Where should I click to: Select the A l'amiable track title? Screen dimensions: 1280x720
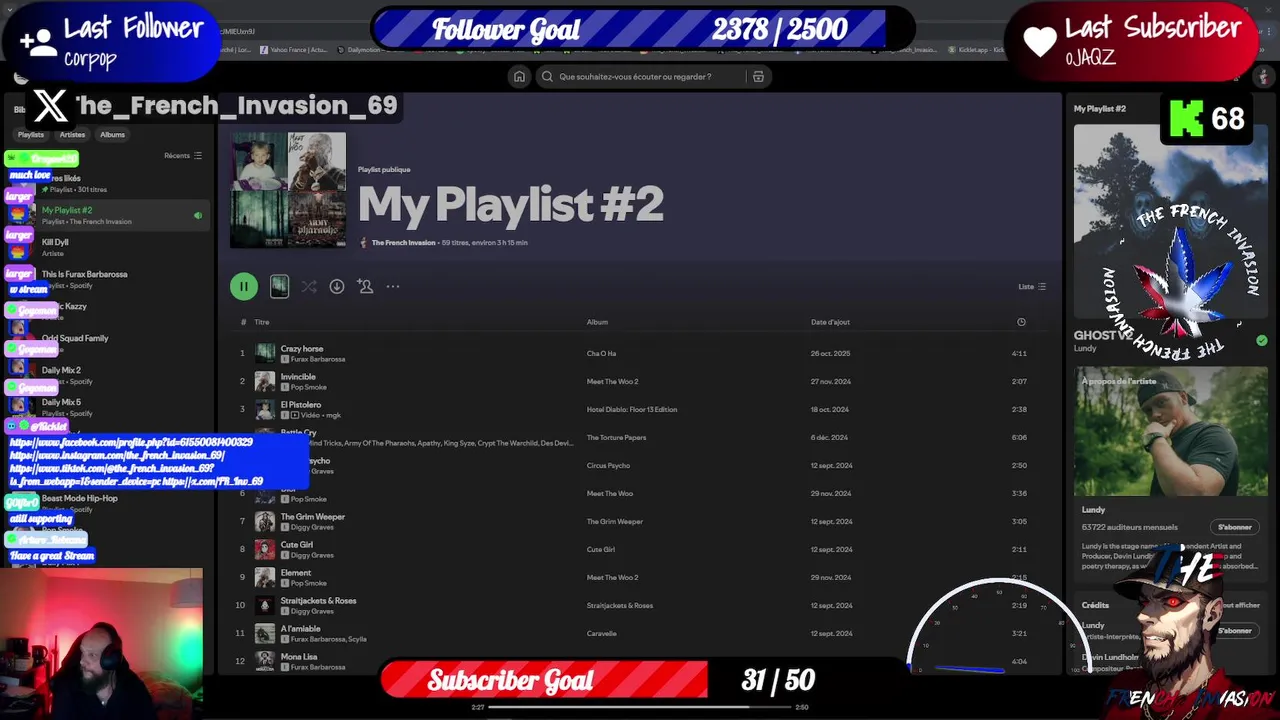pos(301,629)
